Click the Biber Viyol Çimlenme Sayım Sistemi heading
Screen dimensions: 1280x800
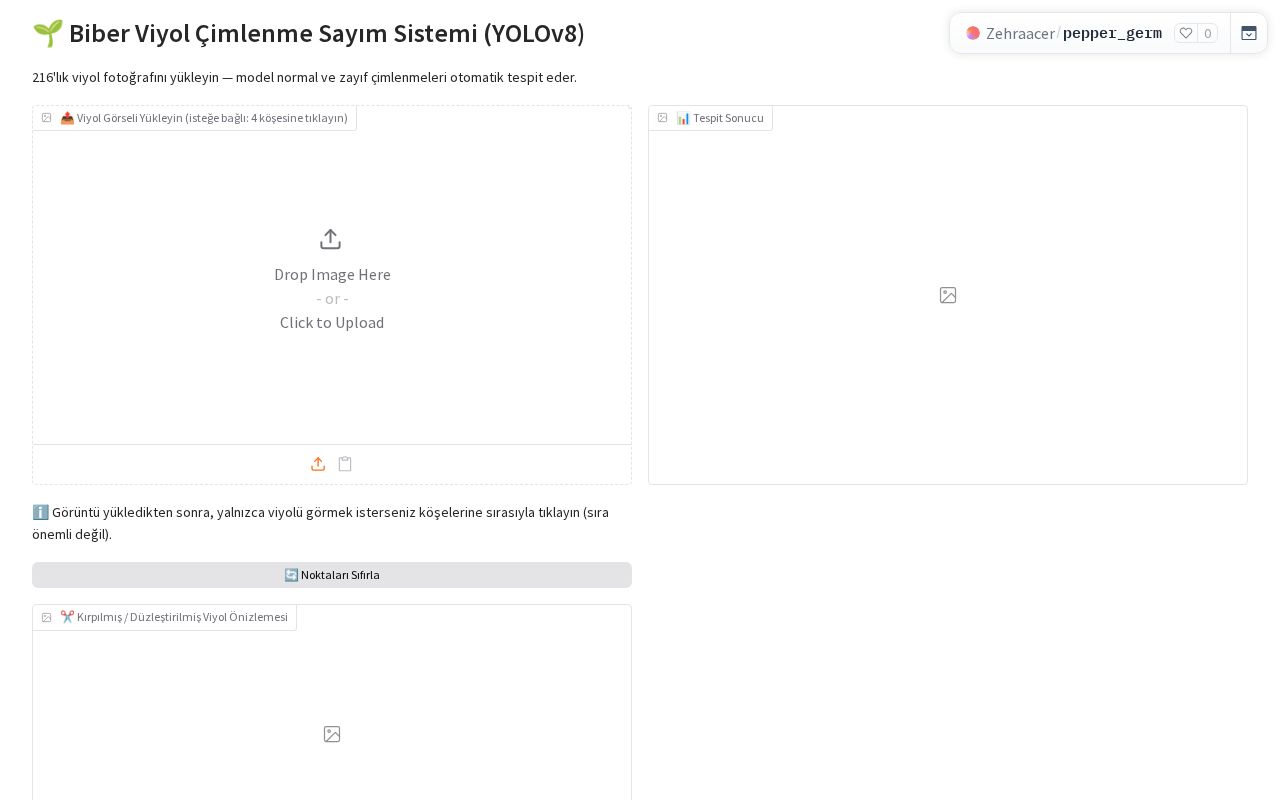point(308,33)
